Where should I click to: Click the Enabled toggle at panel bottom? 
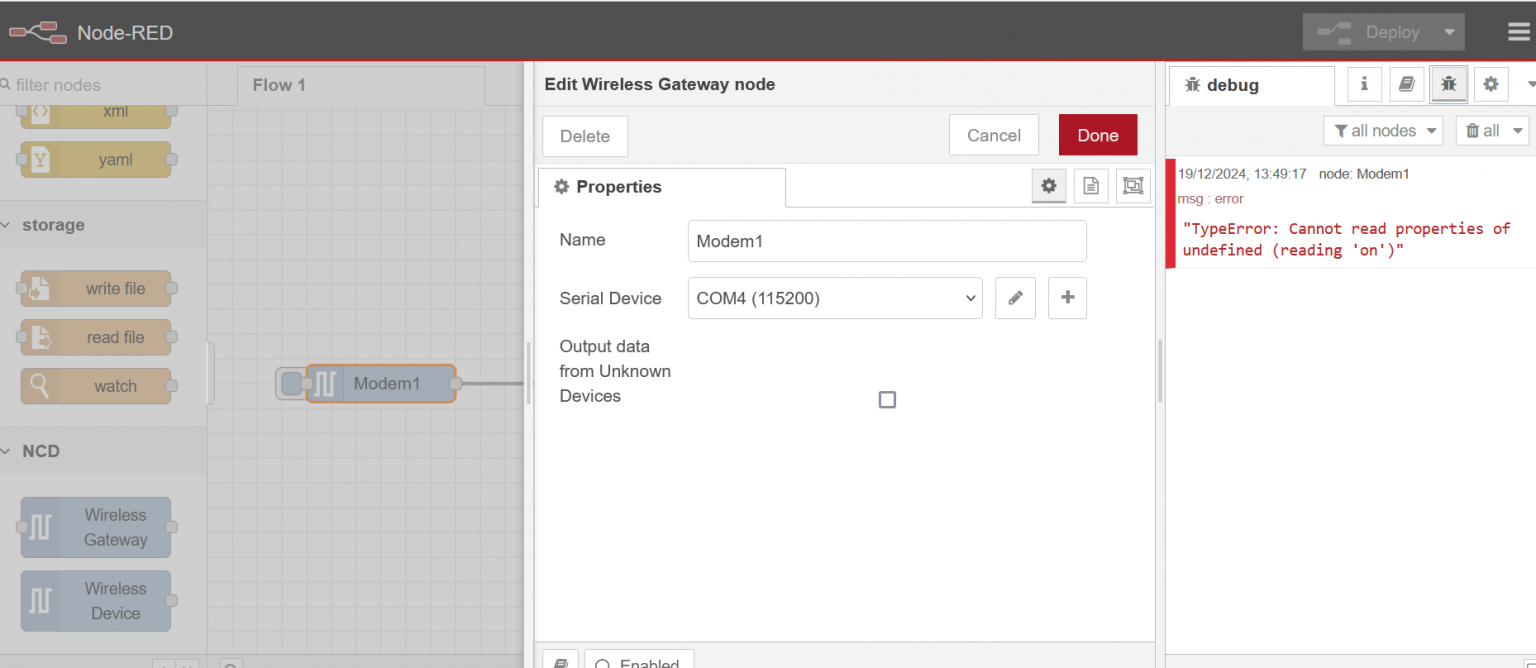coord(639,661)
